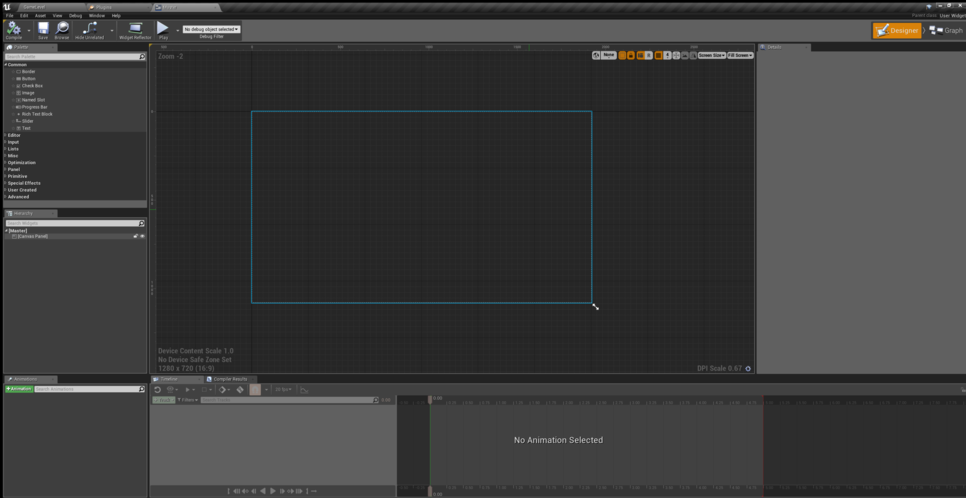Select Named Slot widget in the palette
Image resolution: width=966 pixels, height=498 pixels.
(x=33, y=100)
